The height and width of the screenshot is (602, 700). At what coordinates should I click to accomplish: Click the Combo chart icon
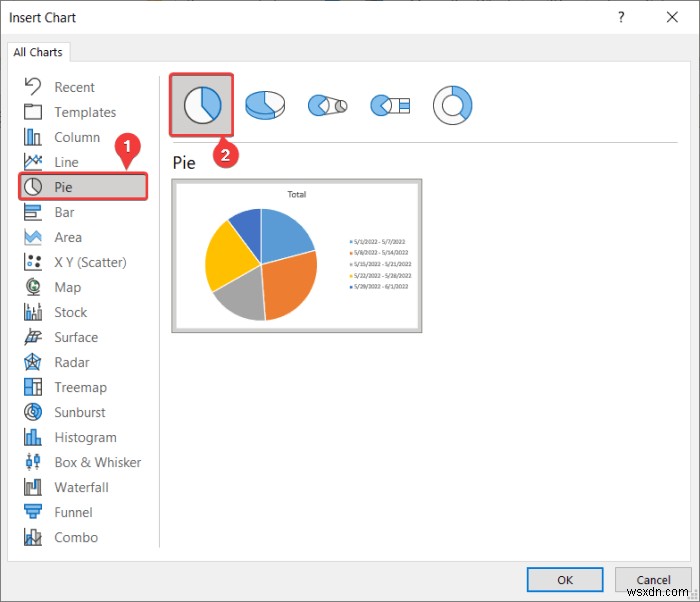point(33,537)
